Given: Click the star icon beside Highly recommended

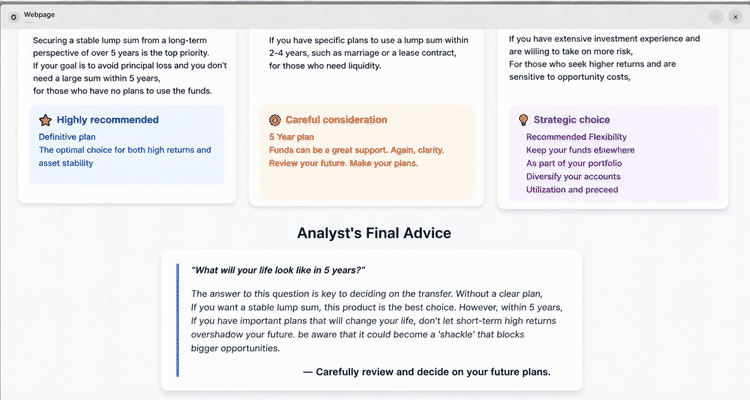Looking at the screenshot, I should [x=45, y=120].
